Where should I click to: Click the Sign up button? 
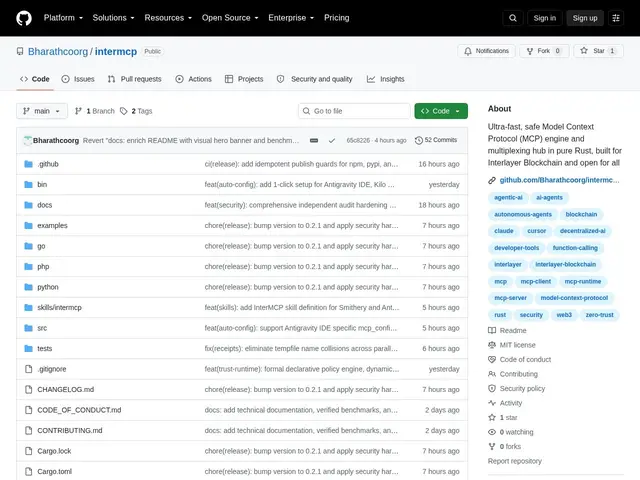(584, 18)
